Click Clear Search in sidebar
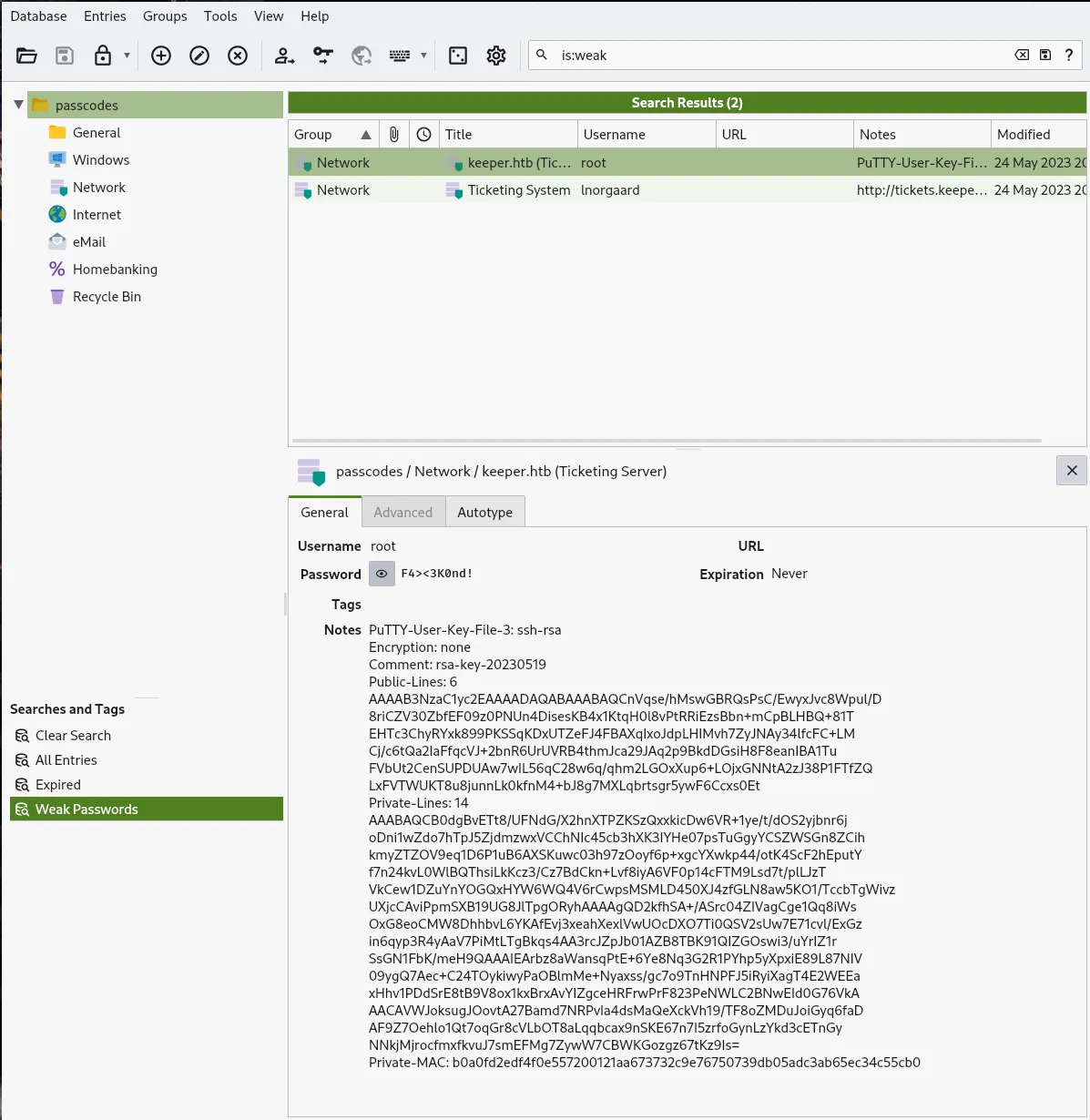The width and height of the screenshot is (1090, 1120). 73,736
